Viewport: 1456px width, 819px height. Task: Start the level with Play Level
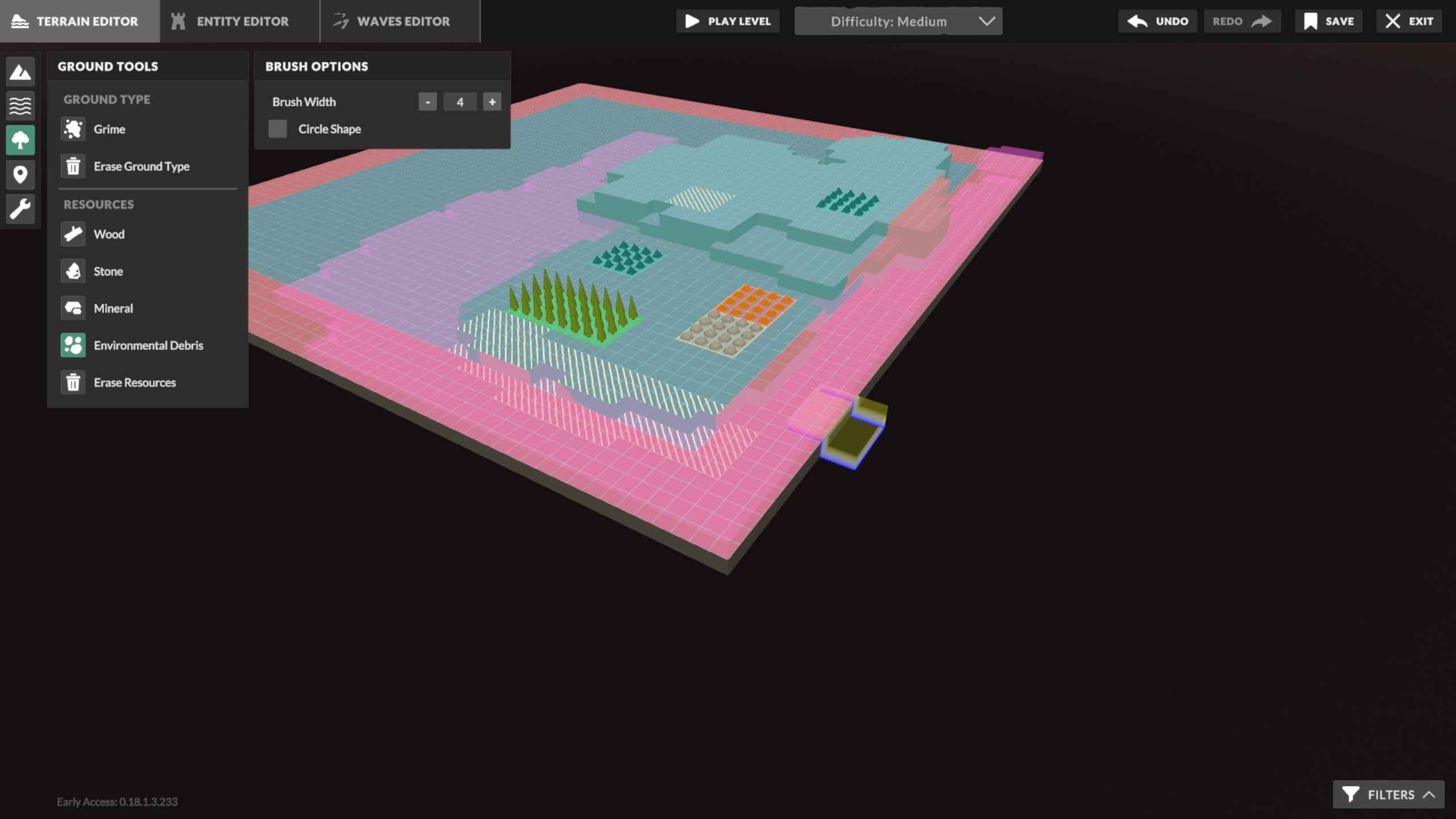[727, 21]
